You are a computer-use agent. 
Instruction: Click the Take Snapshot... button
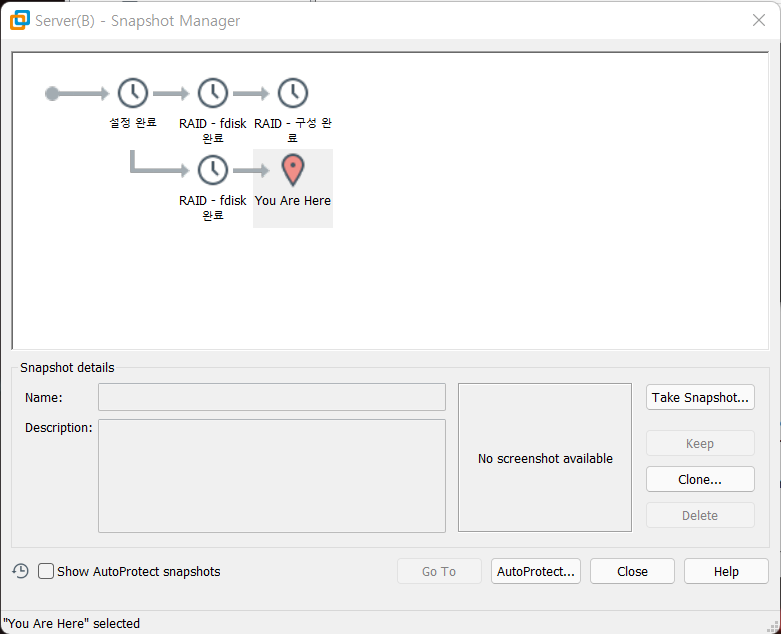[700, 397]
